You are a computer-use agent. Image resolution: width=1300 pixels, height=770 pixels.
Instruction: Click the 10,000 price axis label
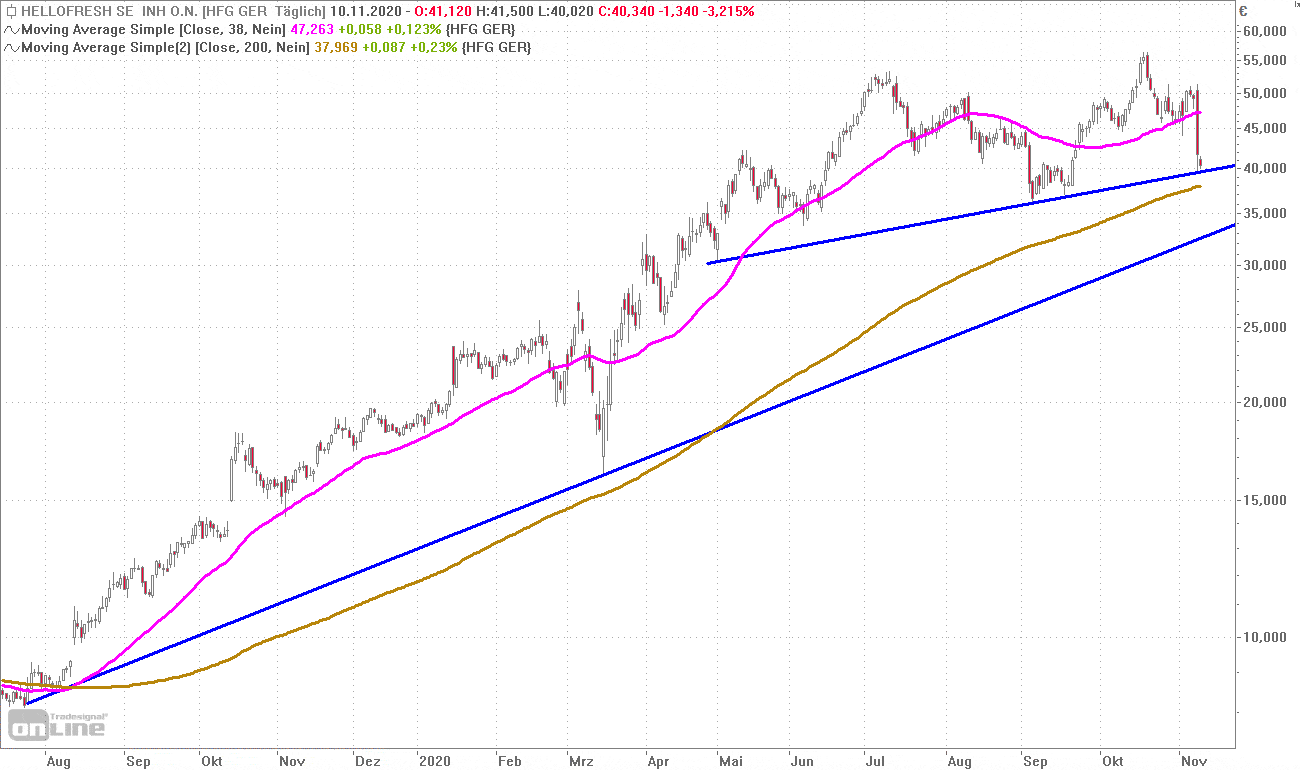tap(1266, 638)
